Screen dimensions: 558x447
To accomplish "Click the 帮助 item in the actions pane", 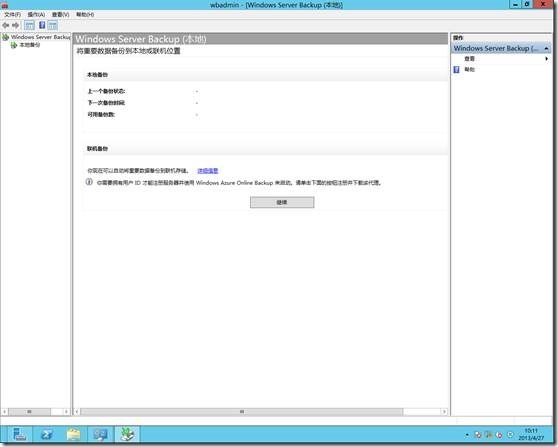I will pyautogui.click(x=469, y=69).
